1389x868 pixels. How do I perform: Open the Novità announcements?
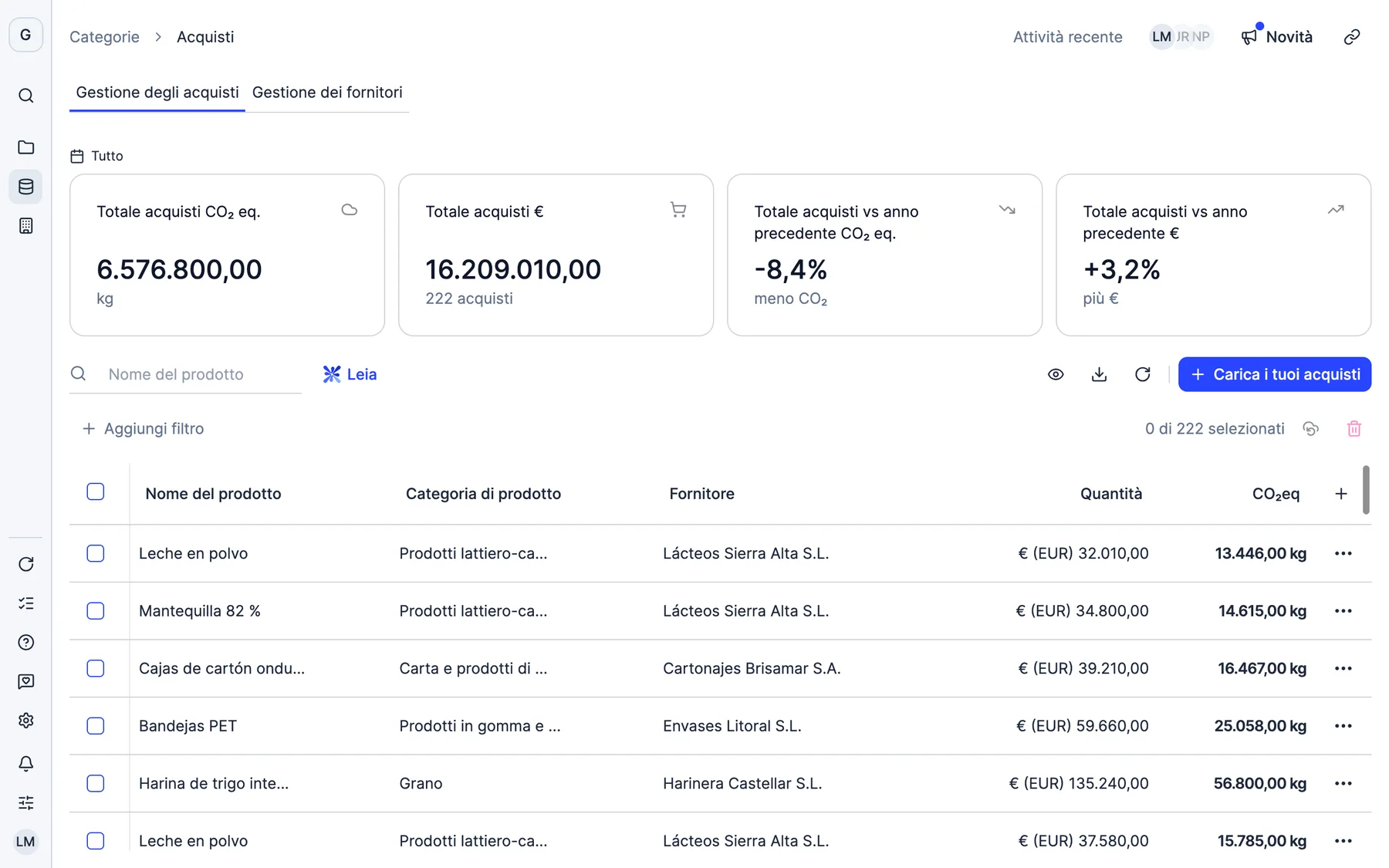[x=1277, y=37]
